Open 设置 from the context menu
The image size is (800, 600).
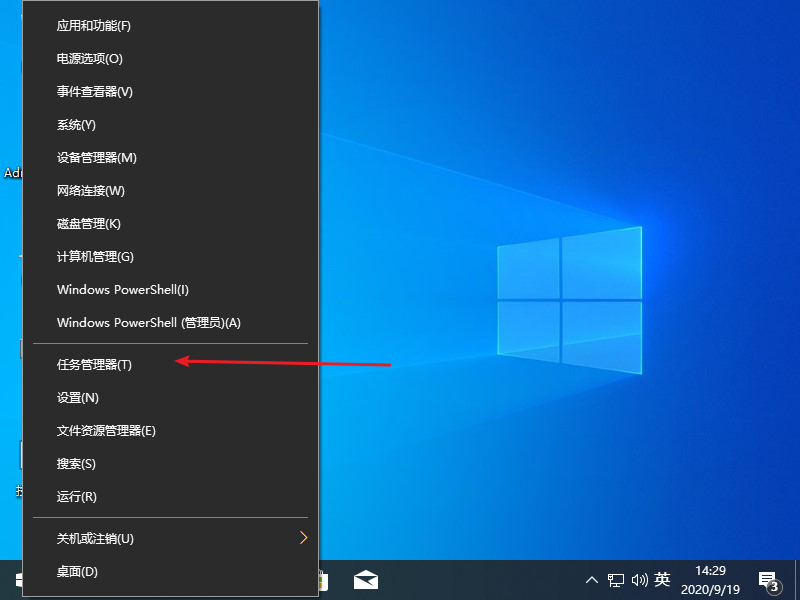77,397
